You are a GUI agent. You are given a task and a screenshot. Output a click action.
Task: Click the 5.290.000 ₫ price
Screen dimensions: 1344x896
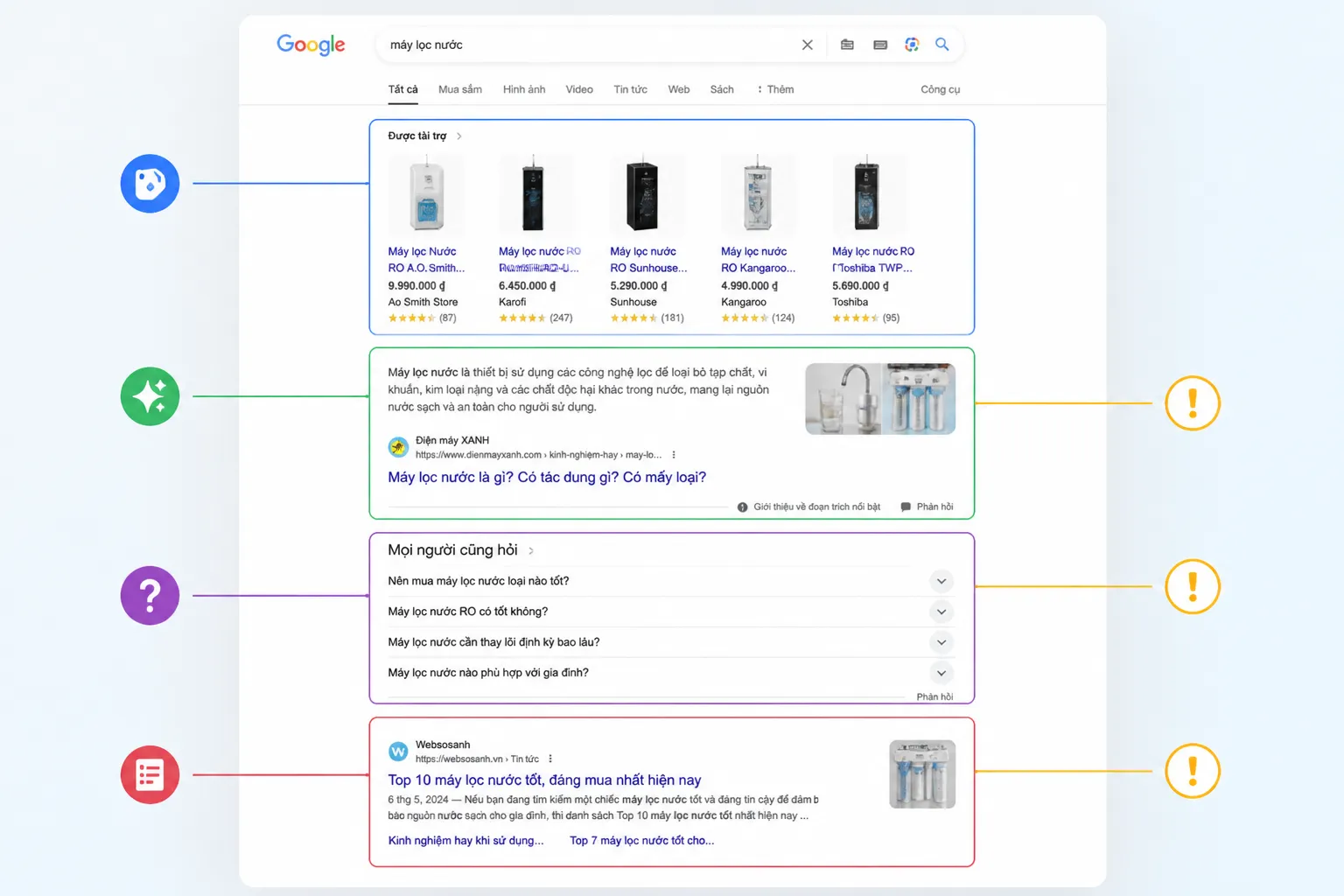639,286
